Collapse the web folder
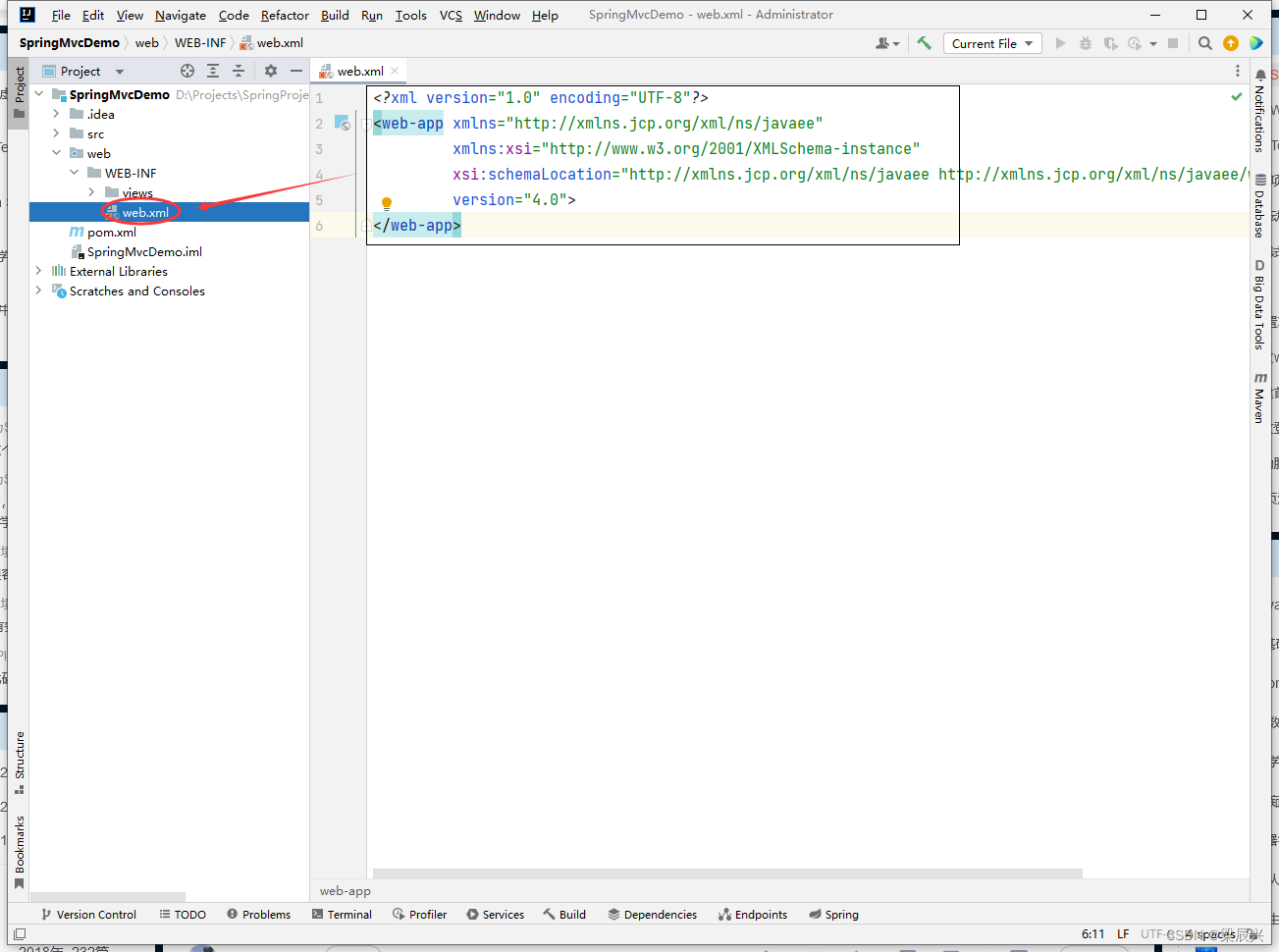Image resolution: width=1279 pixels, height=952 pixels. [57, 153]
